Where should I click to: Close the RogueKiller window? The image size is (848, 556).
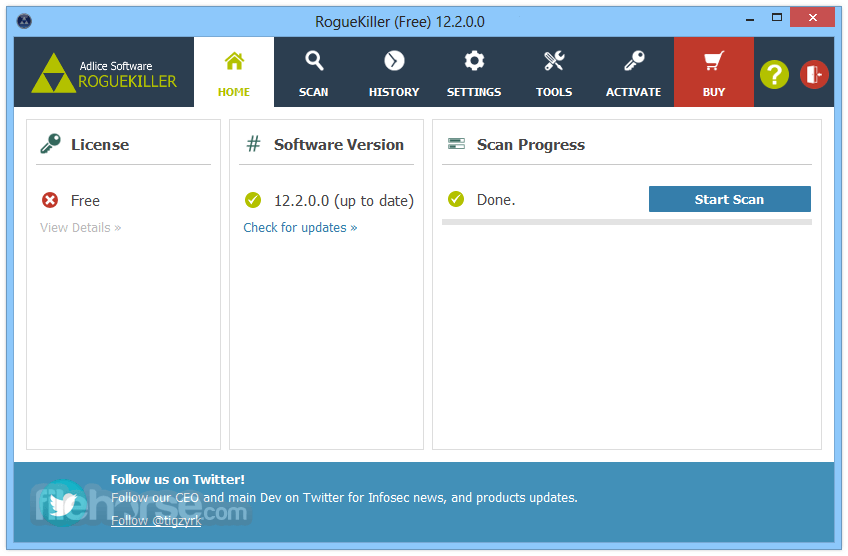tap(812, 17)
